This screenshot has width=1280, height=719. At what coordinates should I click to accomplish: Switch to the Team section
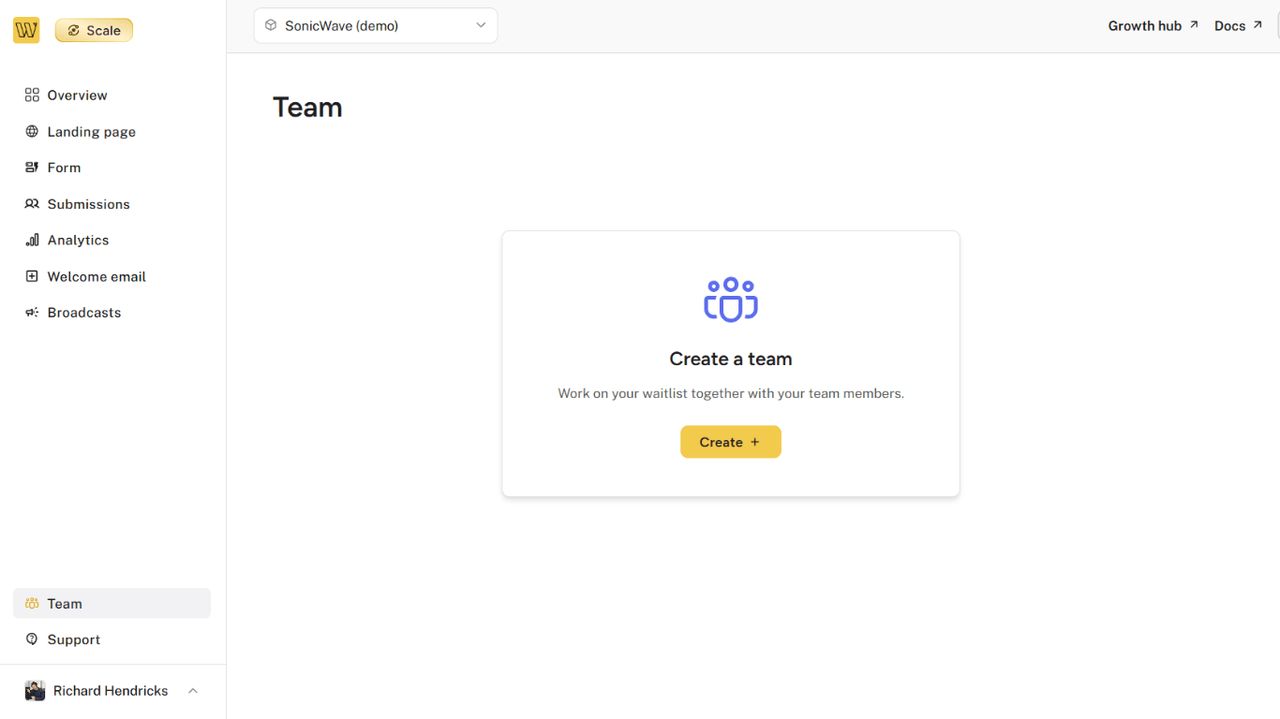pos(65,603)
